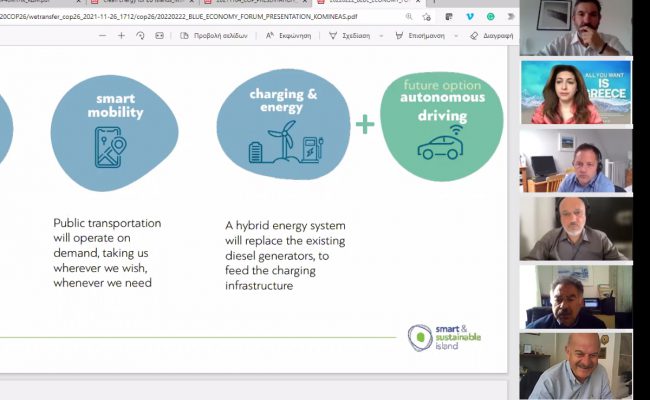Click the smart mobility blue shape
The width and height of the screenshot is (650, 400).
click(x=114, y=133)
